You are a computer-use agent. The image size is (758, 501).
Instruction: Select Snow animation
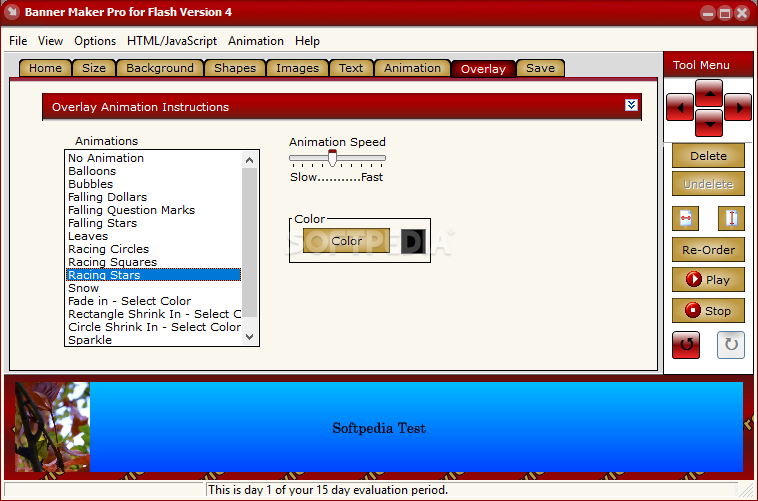coord(153,288)
